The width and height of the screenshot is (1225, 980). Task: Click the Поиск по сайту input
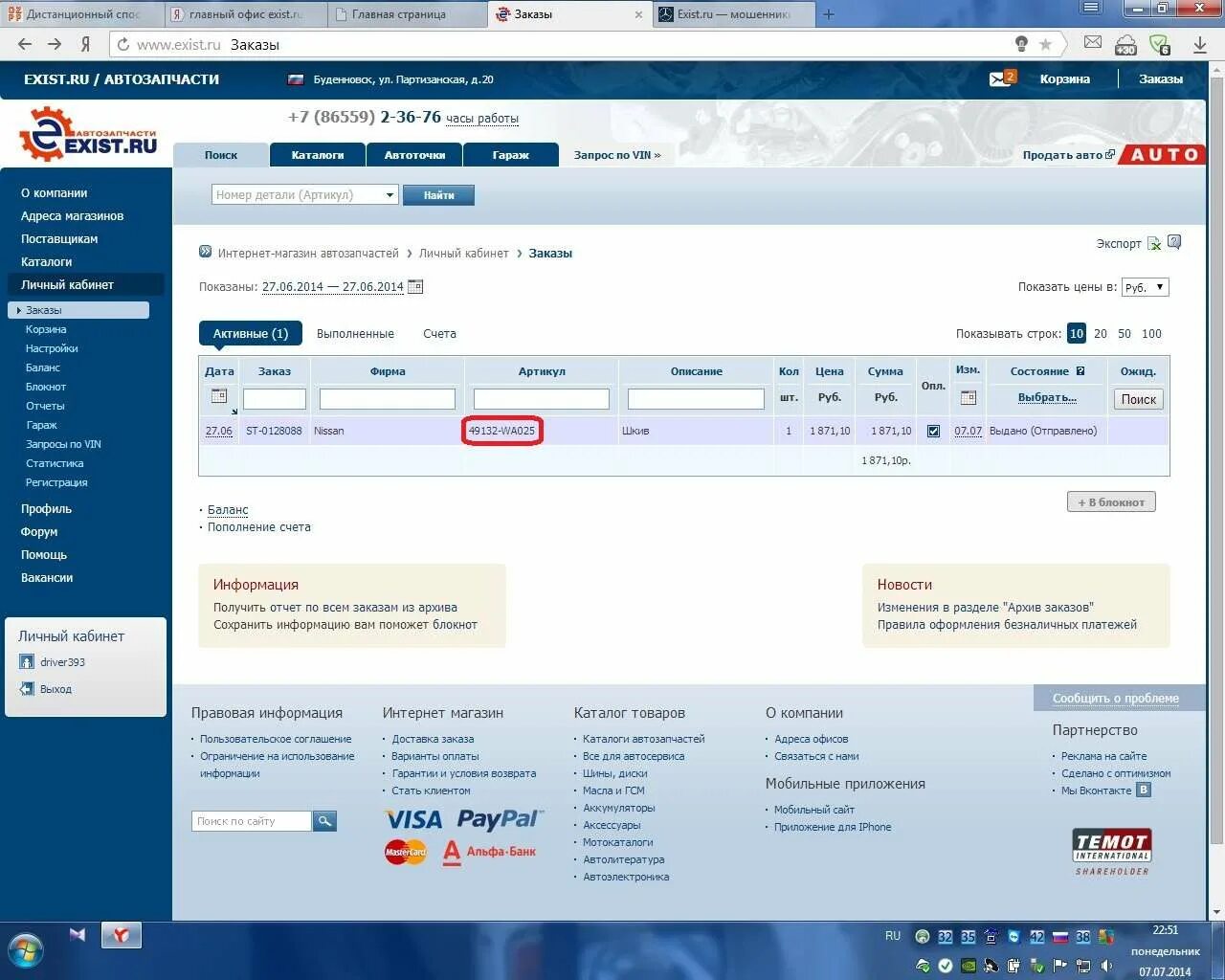[x=252, y=821]
